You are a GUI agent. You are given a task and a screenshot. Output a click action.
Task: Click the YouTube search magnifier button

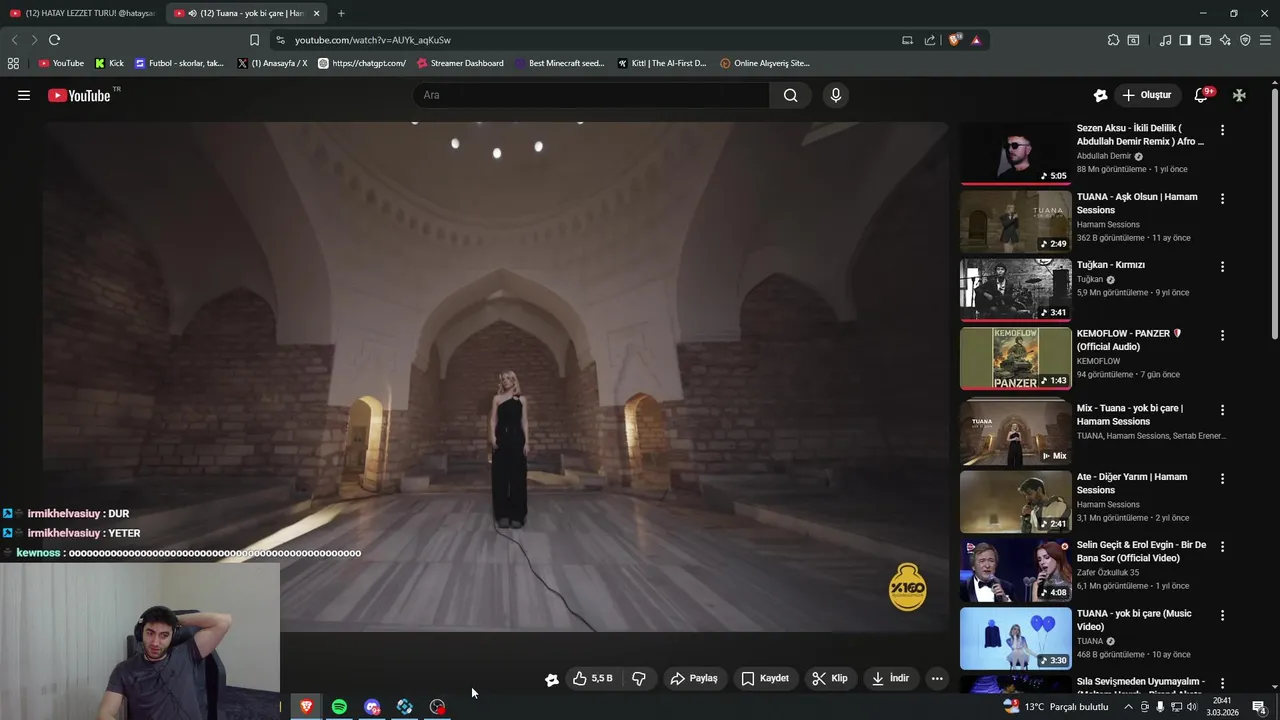[790, 95]
